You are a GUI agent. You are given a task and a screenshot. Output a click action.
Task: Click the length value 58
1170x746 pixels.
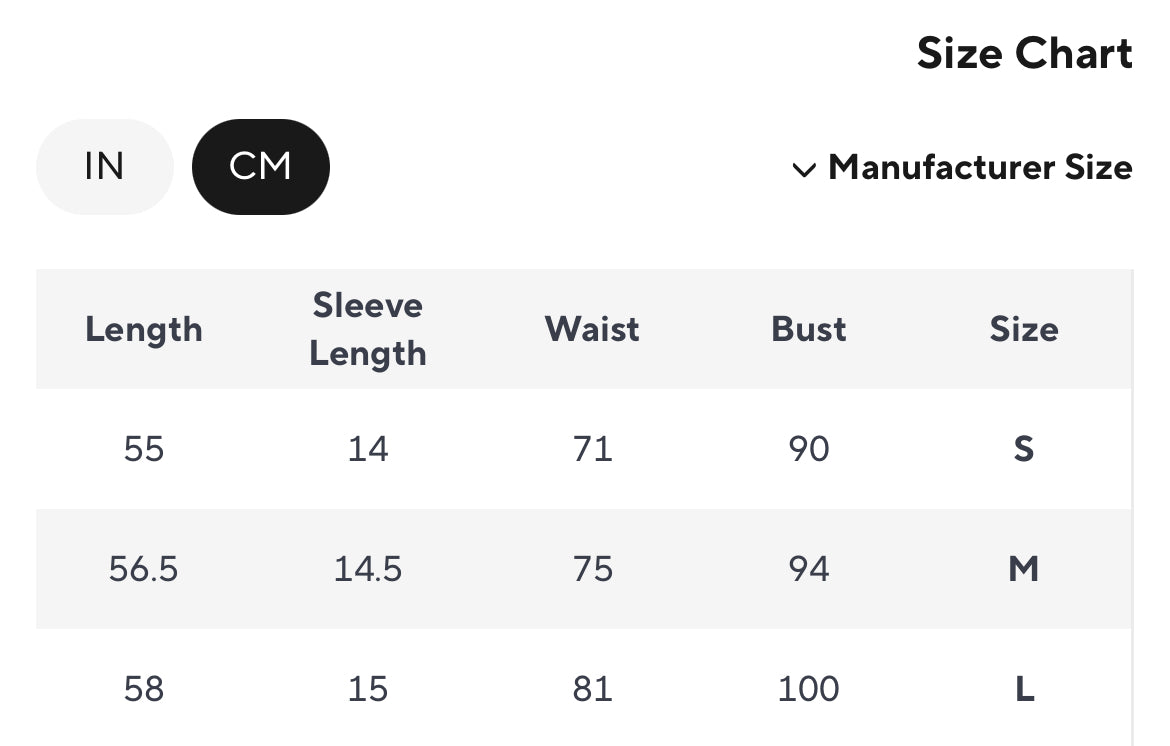point(144,689)
